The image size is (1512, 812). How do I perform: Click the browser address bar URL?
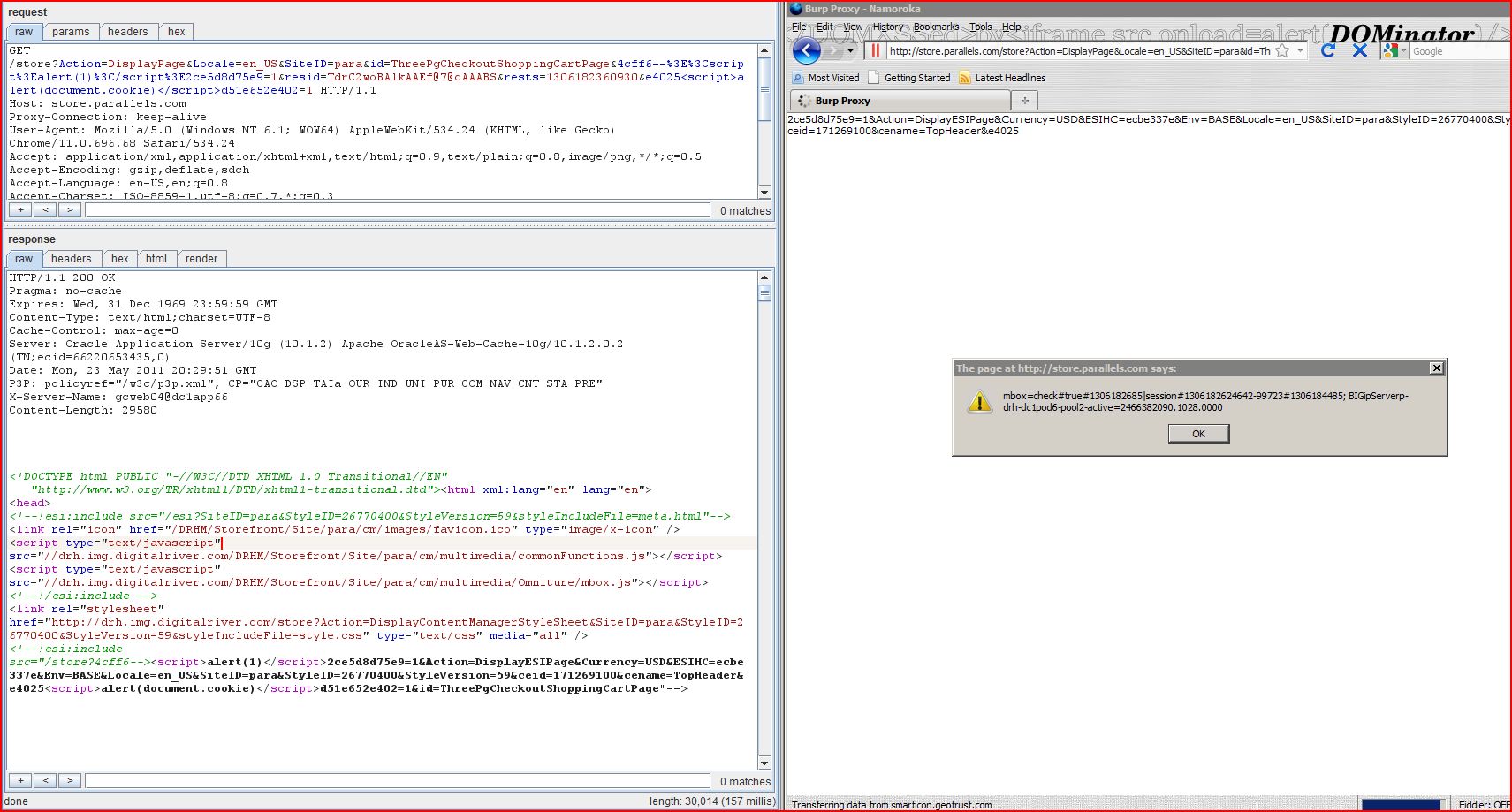(1080, 51)
